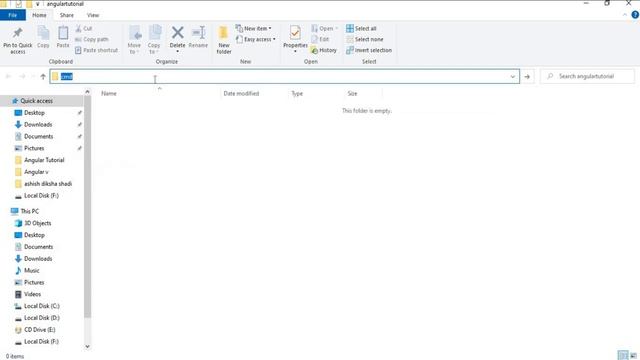
Task: Click the Cut scissors option
Action: coord(84,29)
